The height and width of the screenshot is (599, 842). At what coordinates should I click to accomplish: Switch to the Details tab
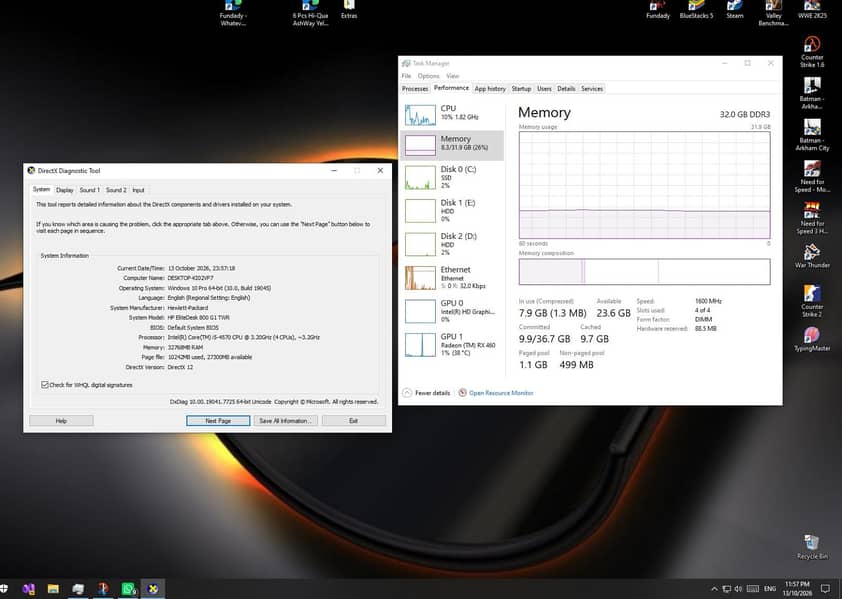[x=566, y=89]
